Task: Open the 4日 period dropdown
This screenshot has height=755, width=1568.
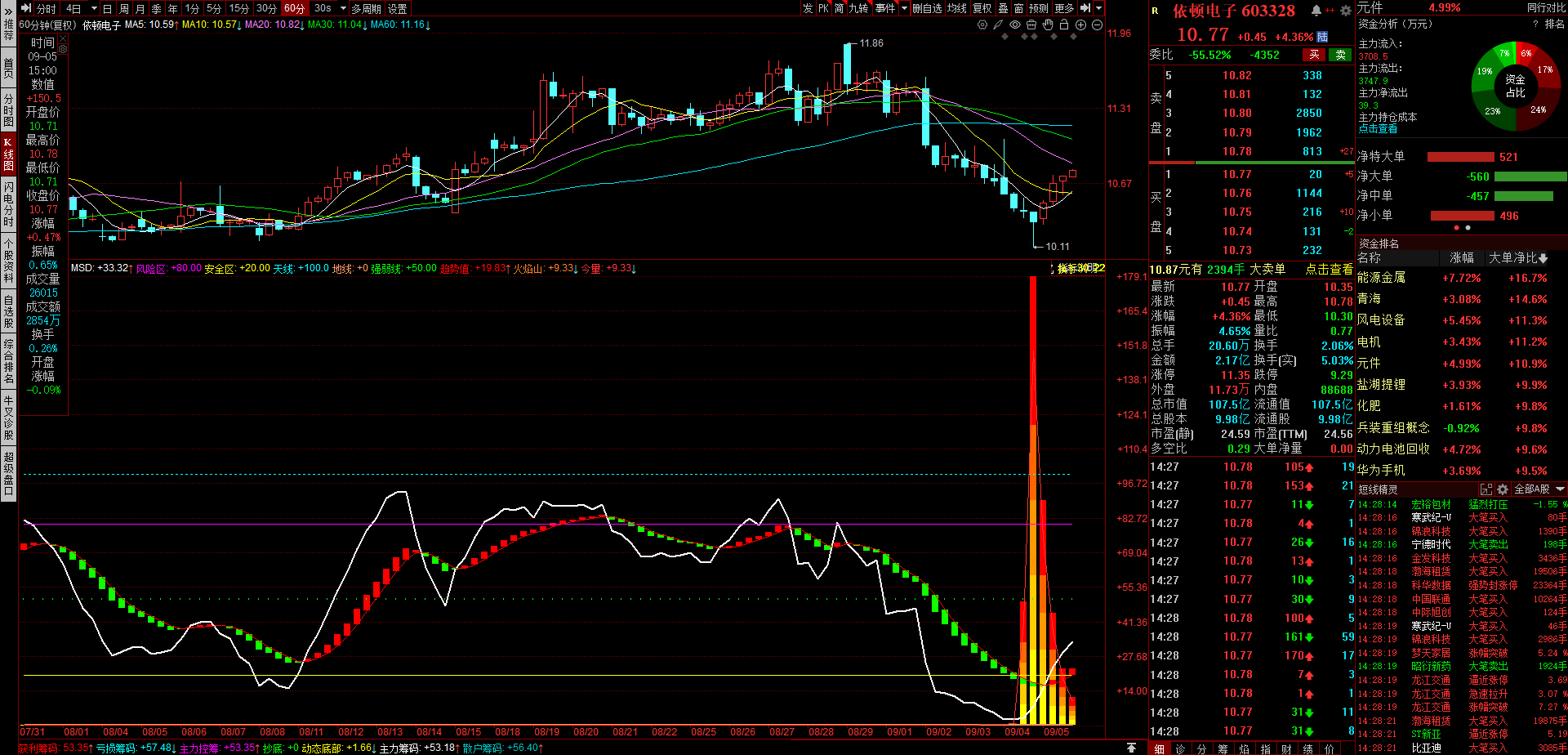Action: (x=94, y=8)
